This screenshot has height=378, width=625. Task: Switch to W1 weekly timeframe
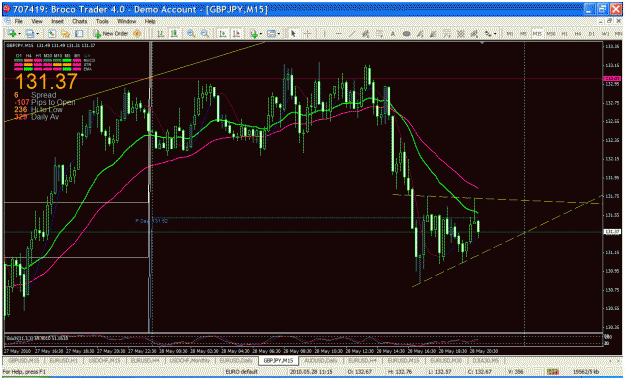(605, 34)
